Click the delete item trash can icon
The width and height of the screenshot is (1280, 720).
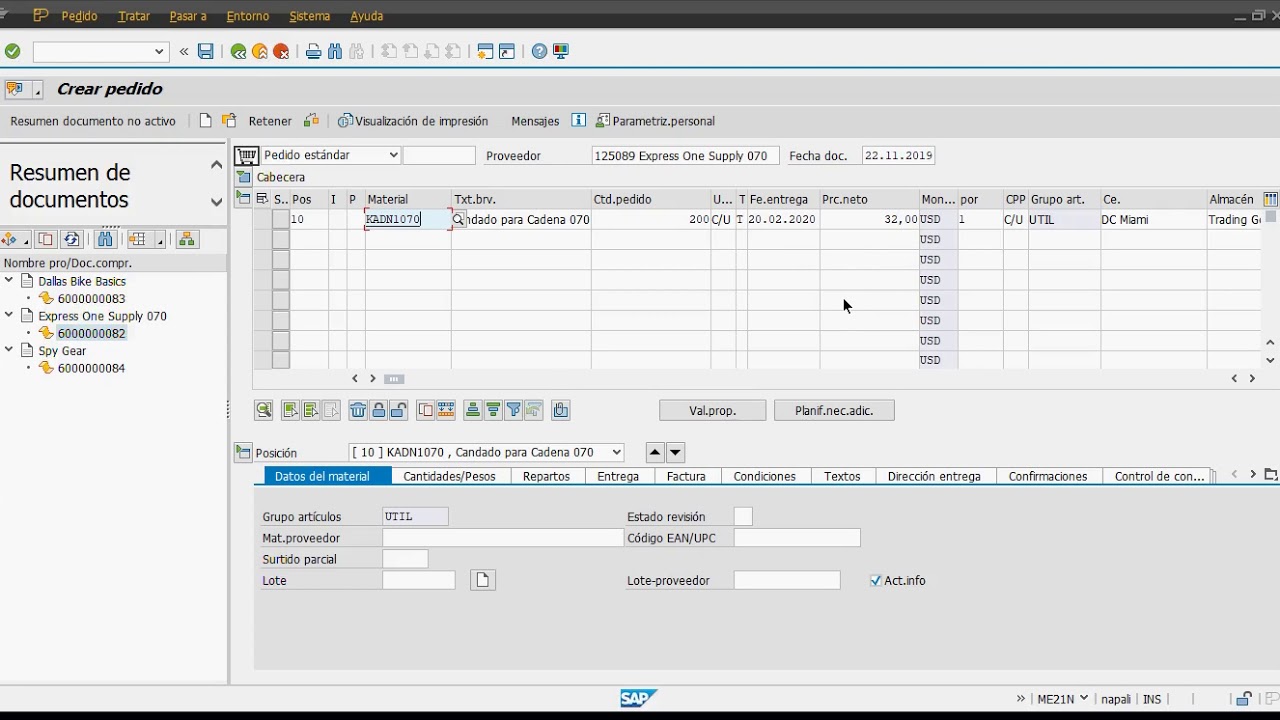click(x=358, y=410)
